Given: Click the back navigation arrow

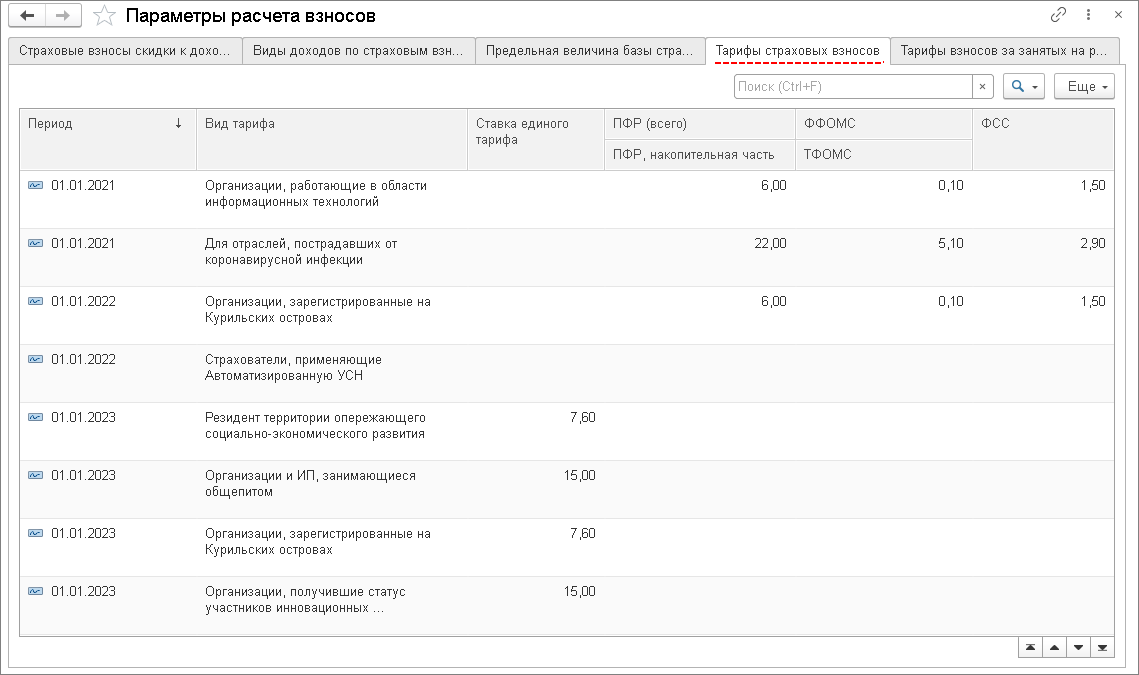Looking at the screenshot, I should [28, 16].
